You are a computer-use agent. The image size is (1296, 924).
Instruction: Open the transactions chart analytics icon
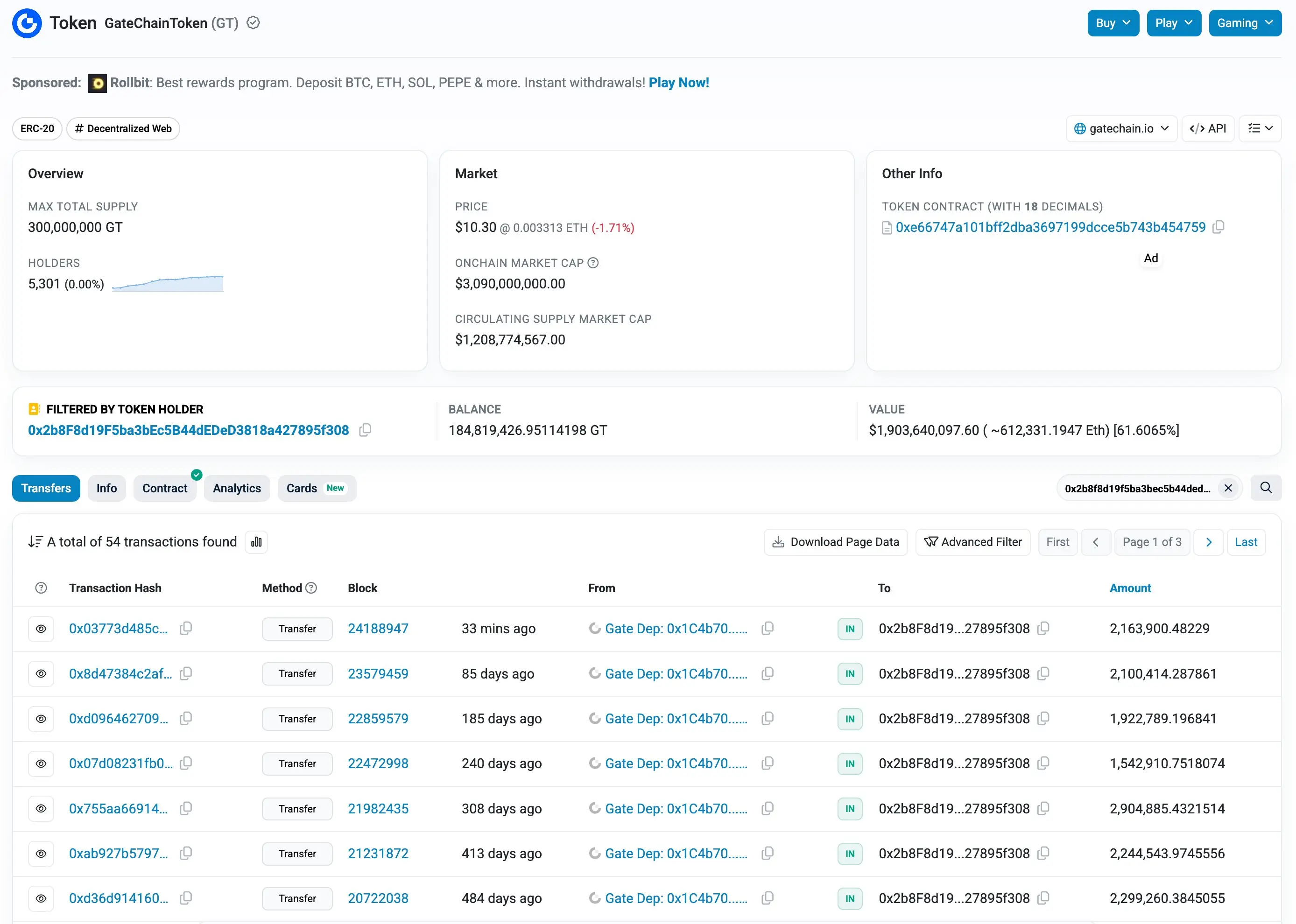click(x=256, y=542)
